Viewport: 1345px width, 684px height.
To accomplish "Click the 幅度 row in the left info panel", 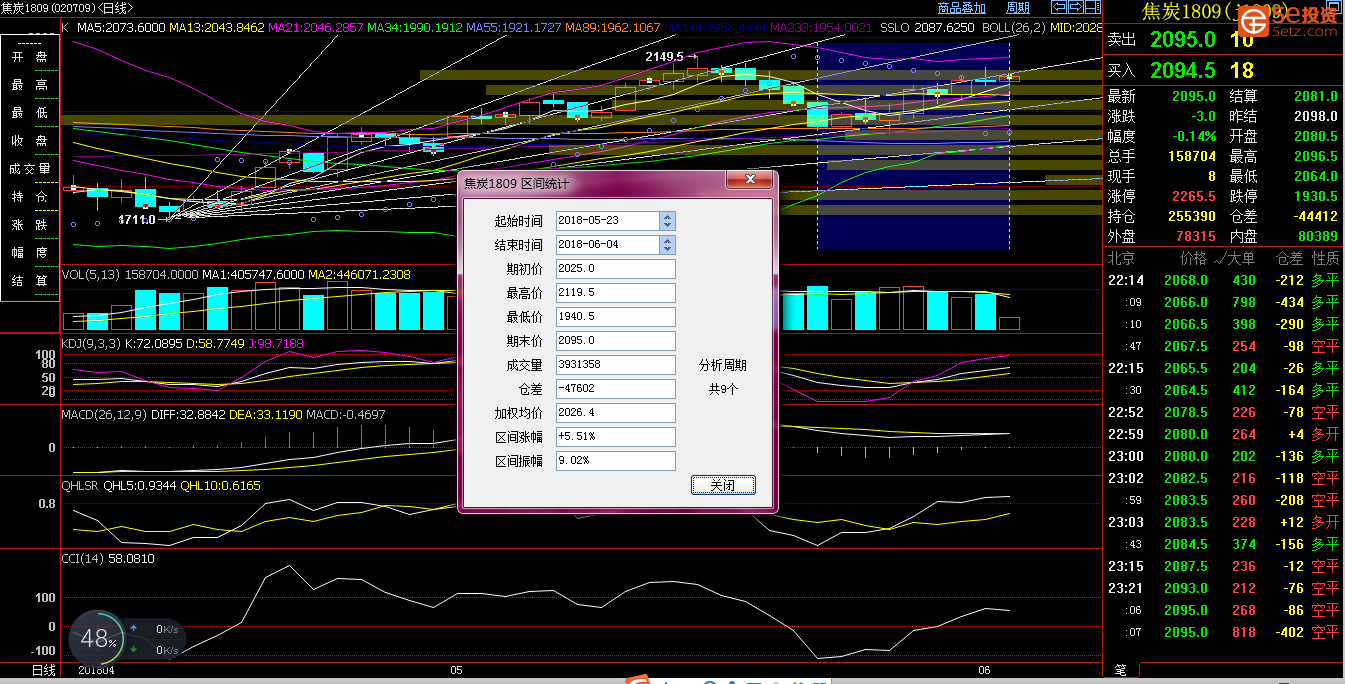I will 30,253.
